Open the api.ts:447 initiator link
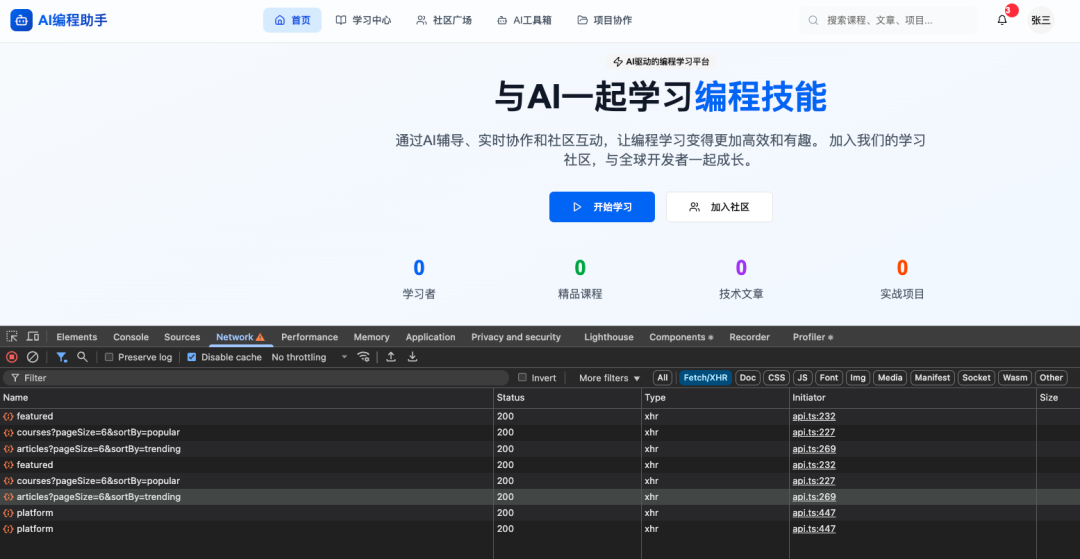The height and width of the screenshot is (559, 1080). click(813, 513)
